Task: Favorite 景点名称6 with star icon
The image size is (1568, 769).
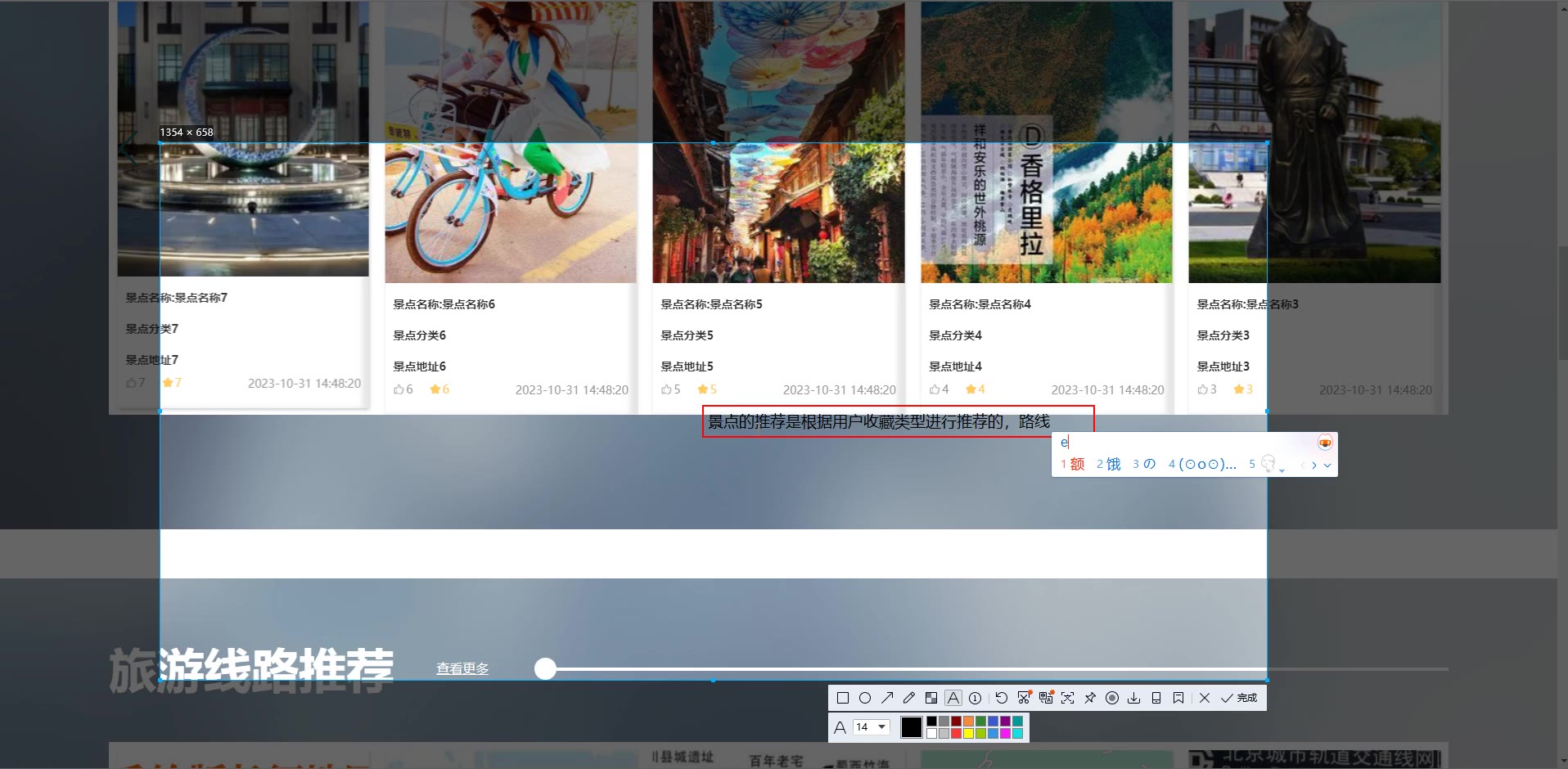Action: coord(435,389)
